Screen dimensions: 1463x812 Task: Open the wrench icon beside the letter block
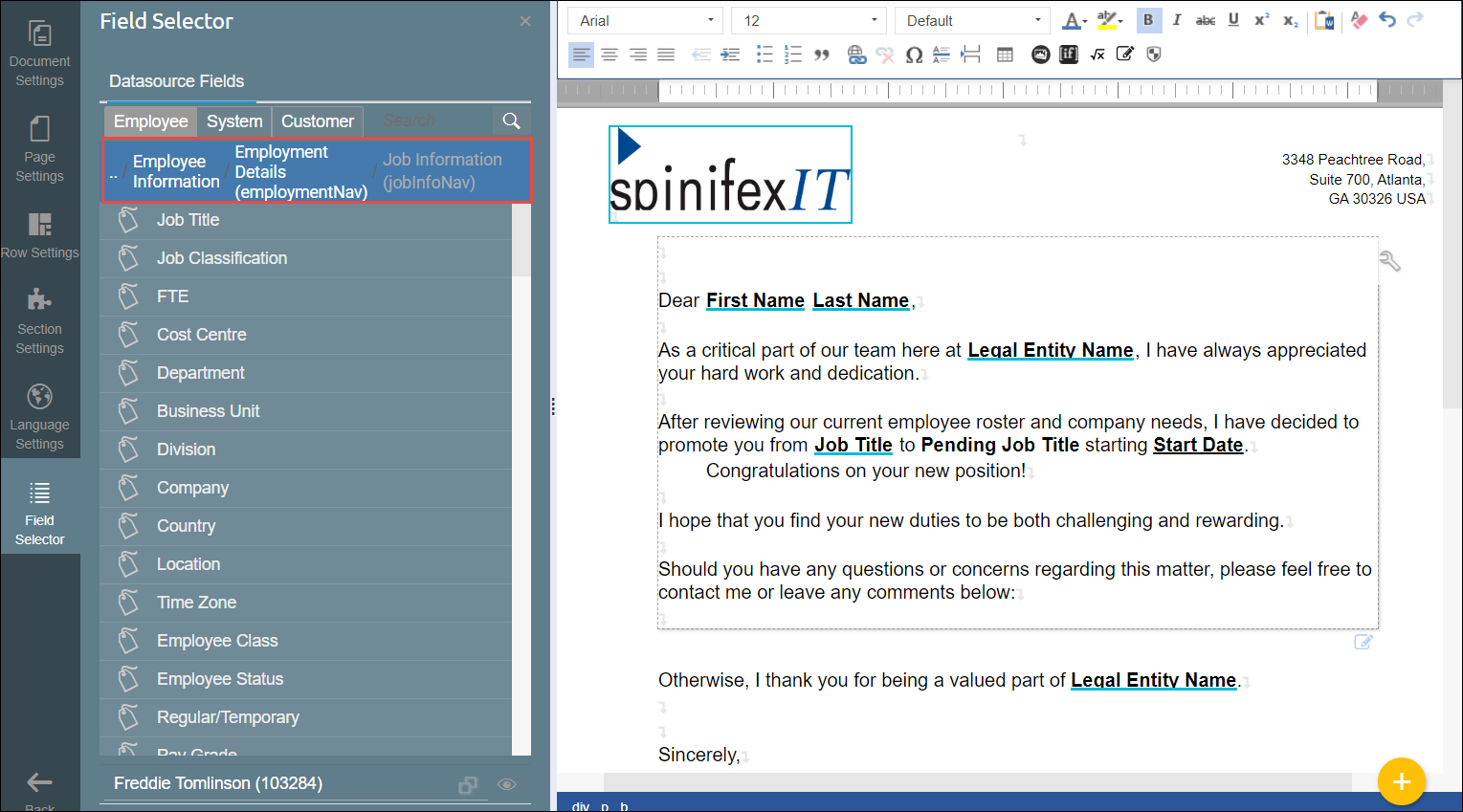tap(1389, 261)
